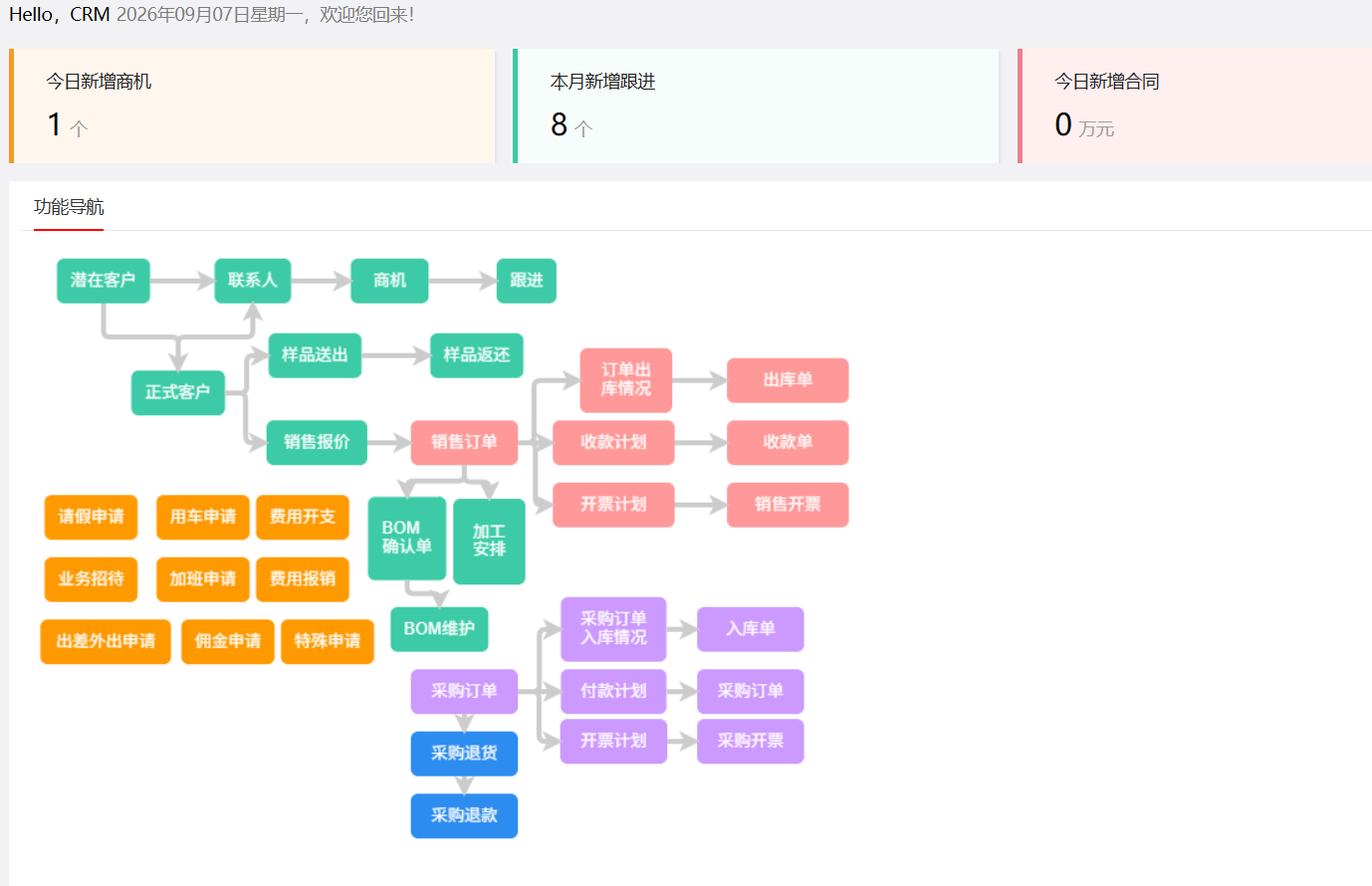Screen dimensions: 1372x886
Task: Open the 请假申请 form
Action: [x=91, y=517]
